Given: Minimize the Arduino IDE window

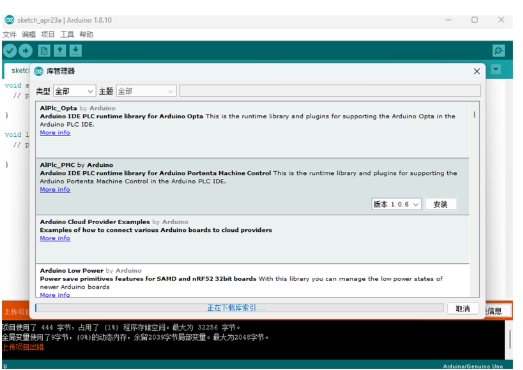Looking at the screenshot, I should click(x=448, y=20).
